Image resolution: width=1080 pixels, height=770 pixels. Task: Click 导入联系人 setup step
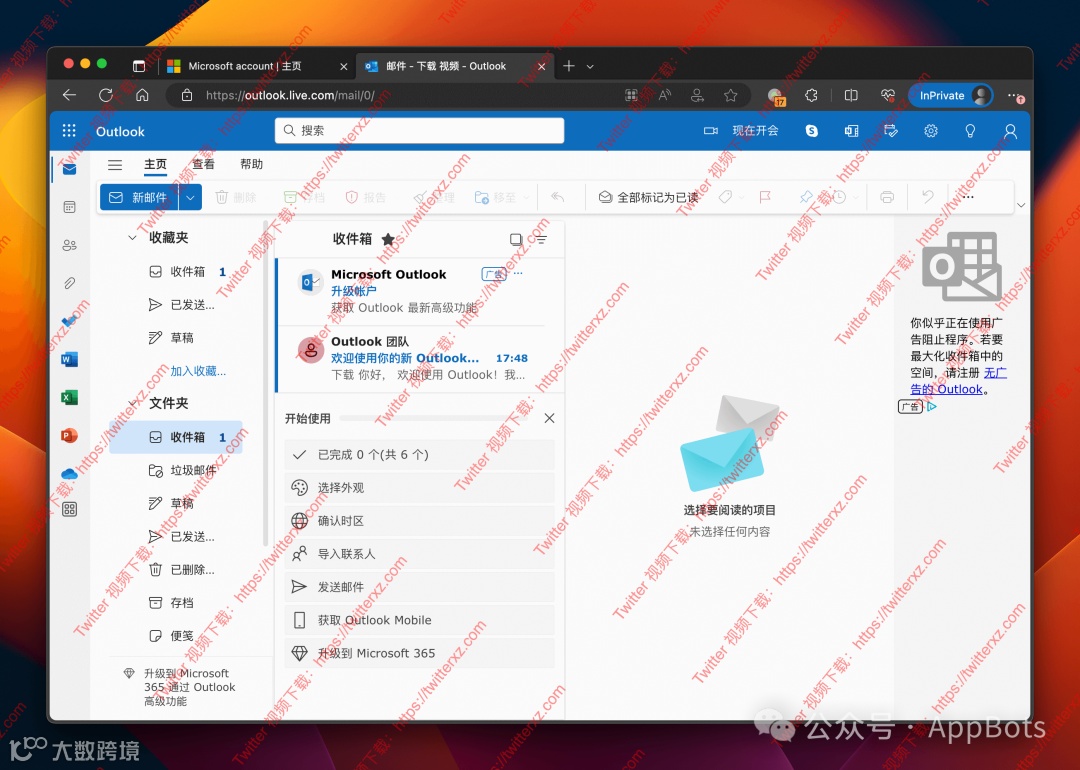click(419, 554)
